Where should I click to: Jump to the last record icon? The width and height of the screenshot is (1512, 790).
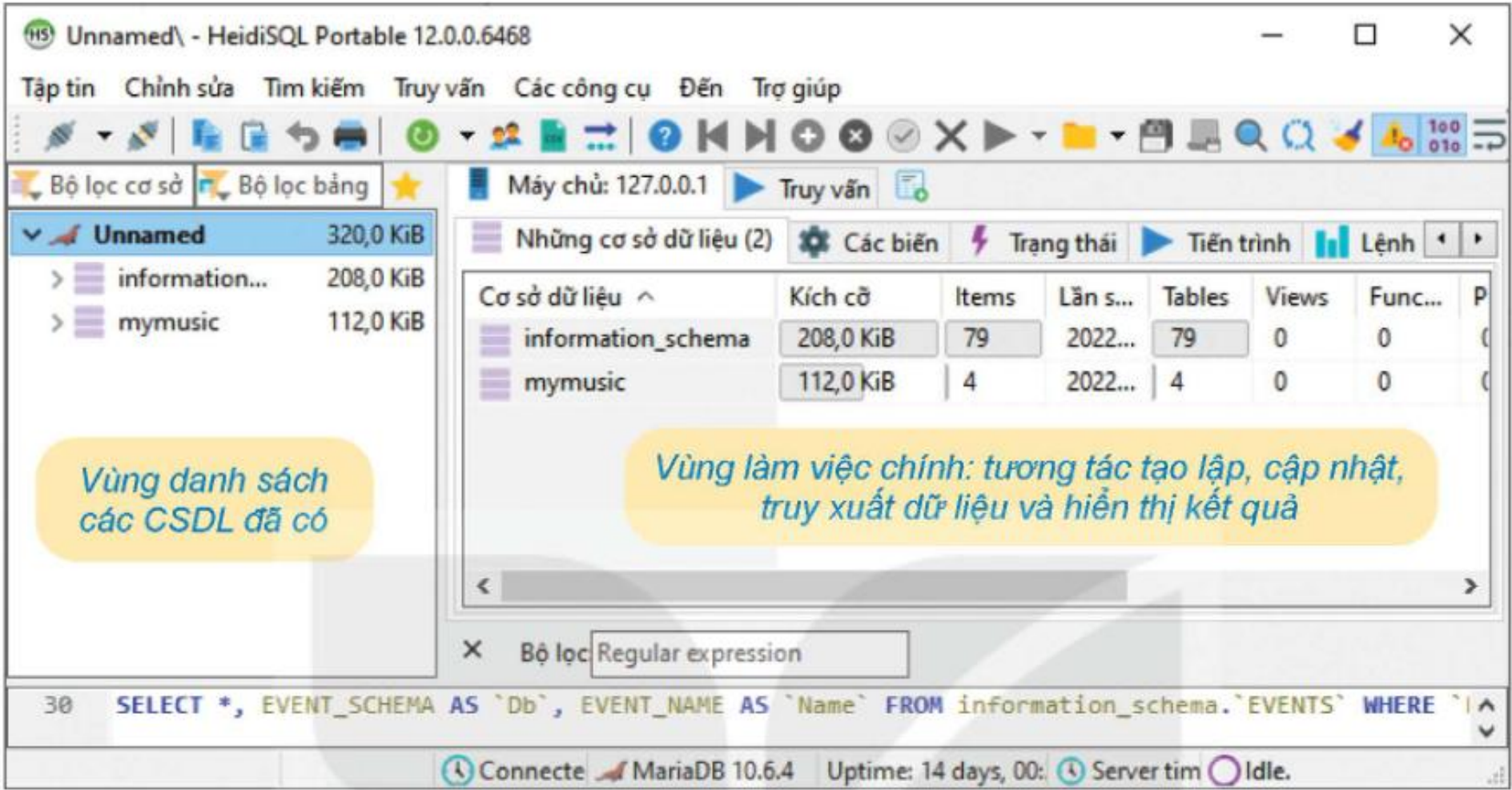760,136
